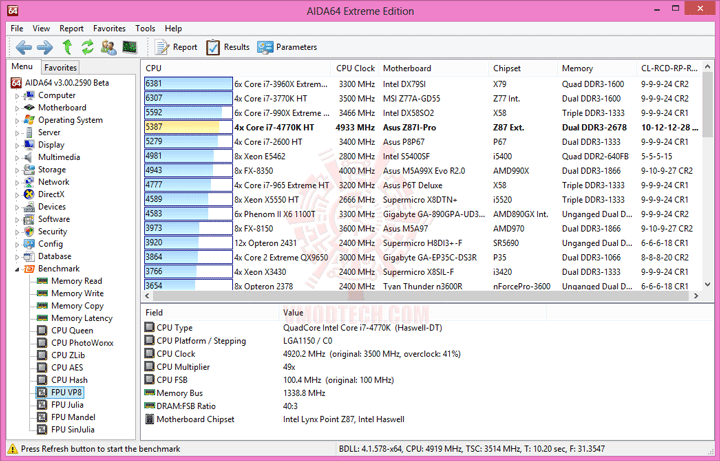Sort by the CL-RCD-RP-R column header

click(x=669, y=68)
